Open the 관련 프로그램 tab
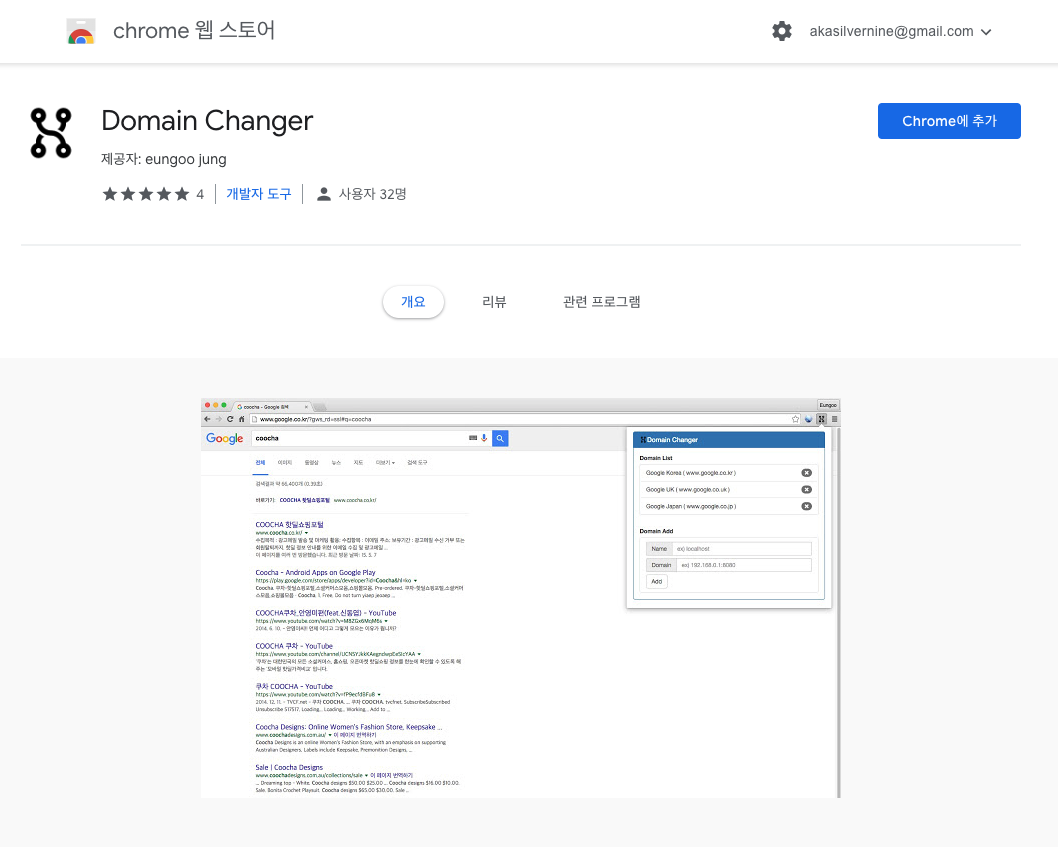 (601, 302)
